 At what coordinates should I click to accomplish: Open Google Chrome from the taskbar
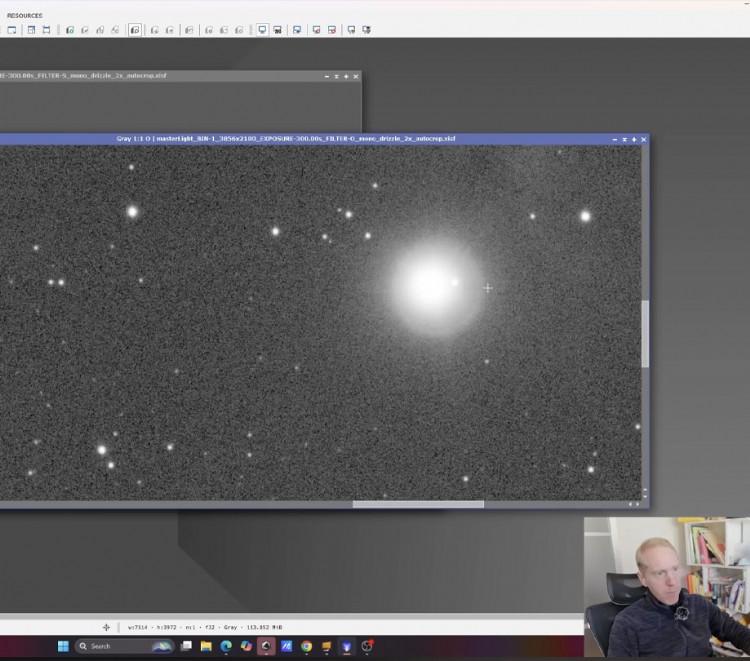tap(306, 646)
